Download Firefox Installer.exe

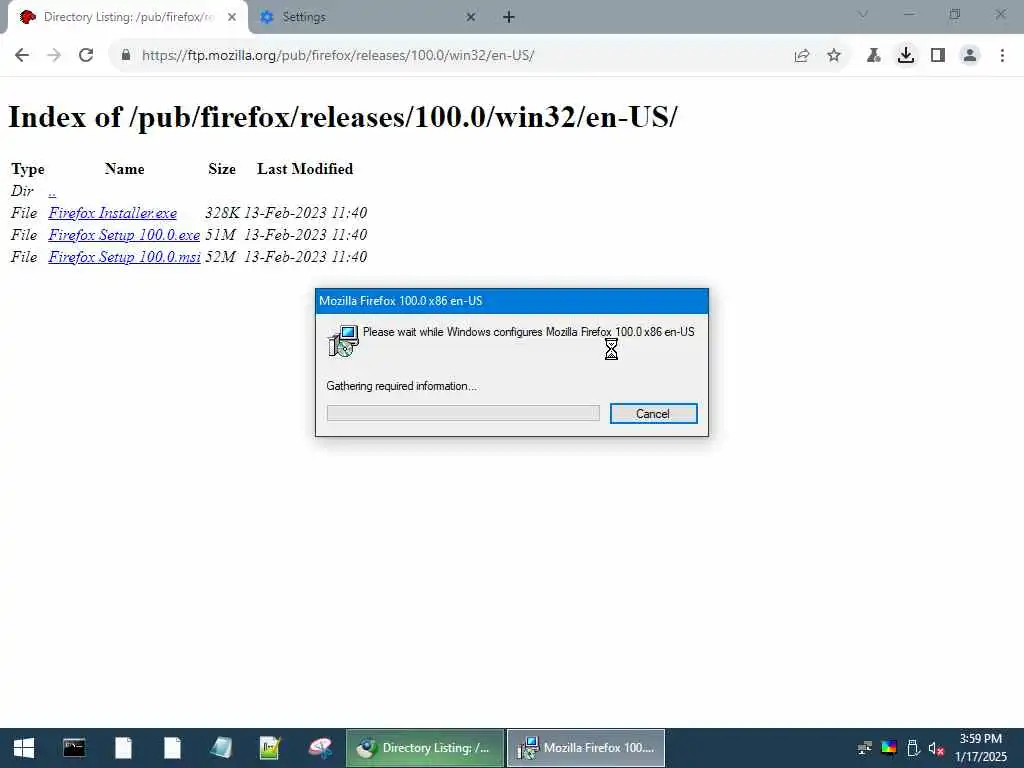click(x=112, y=213)
